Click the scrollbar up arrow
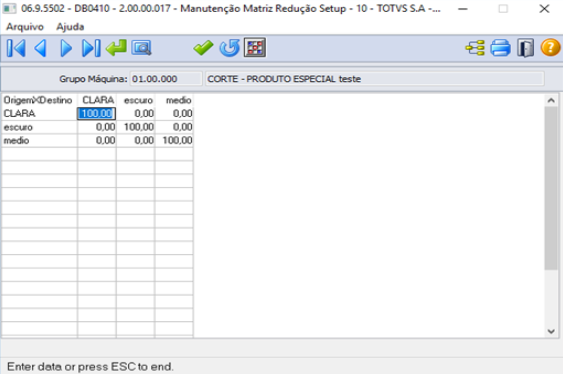Image resolution: width=563 pixels, height=376 pixels. (551, 101)
